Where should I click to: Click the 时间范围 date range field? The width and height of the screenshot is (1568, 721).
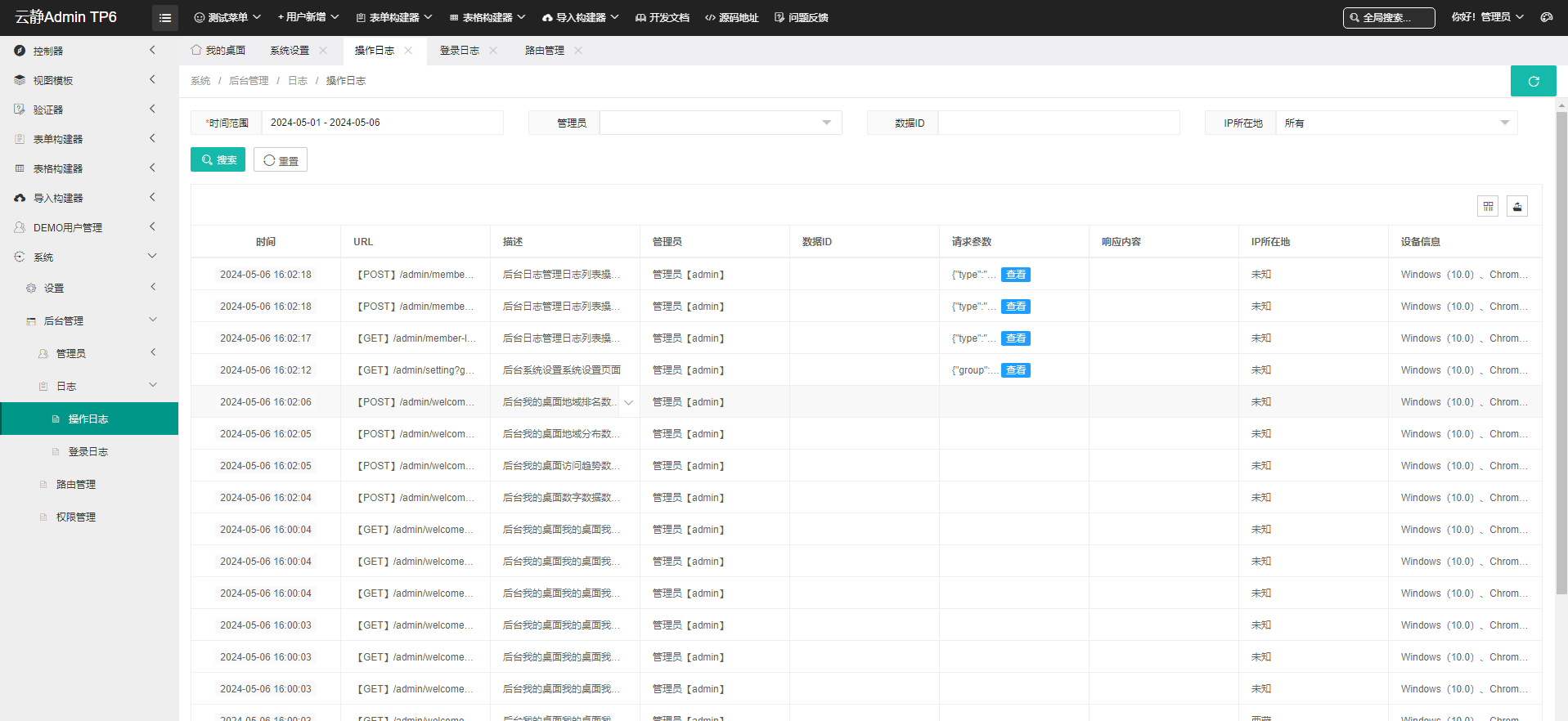click(x=382, y=123)
